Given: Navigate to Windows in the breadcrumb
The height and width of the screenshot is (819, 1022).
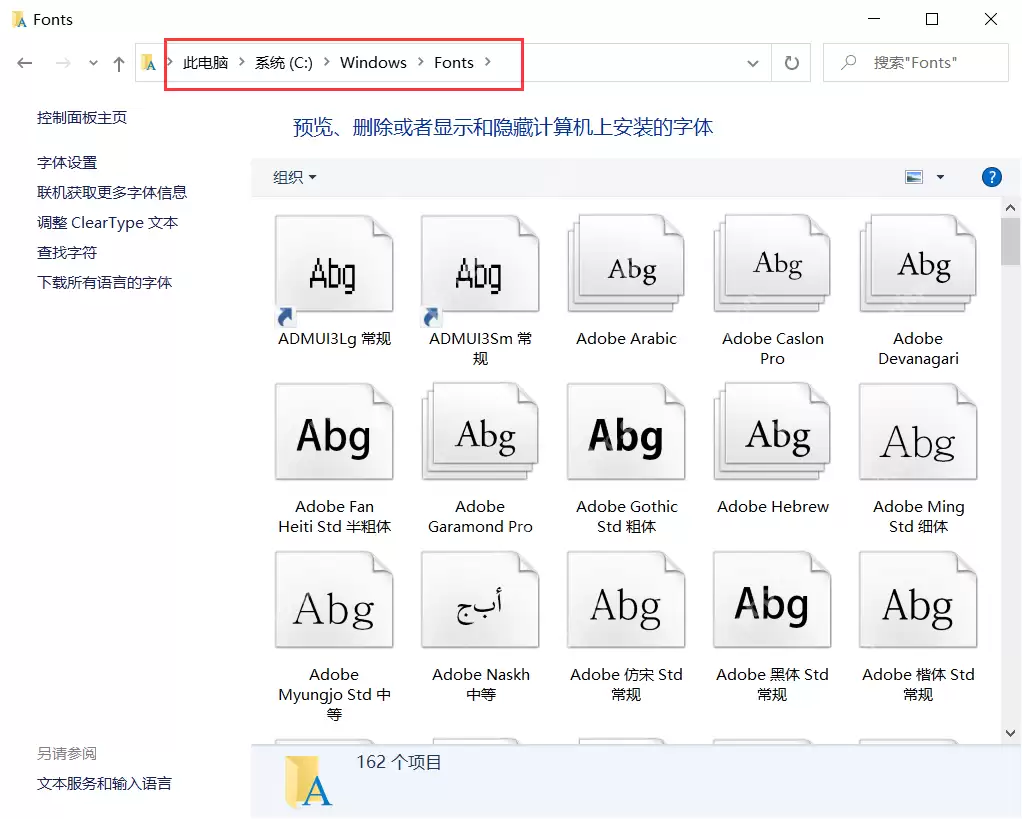Looking at the screenshot, I should click(373, 62).
